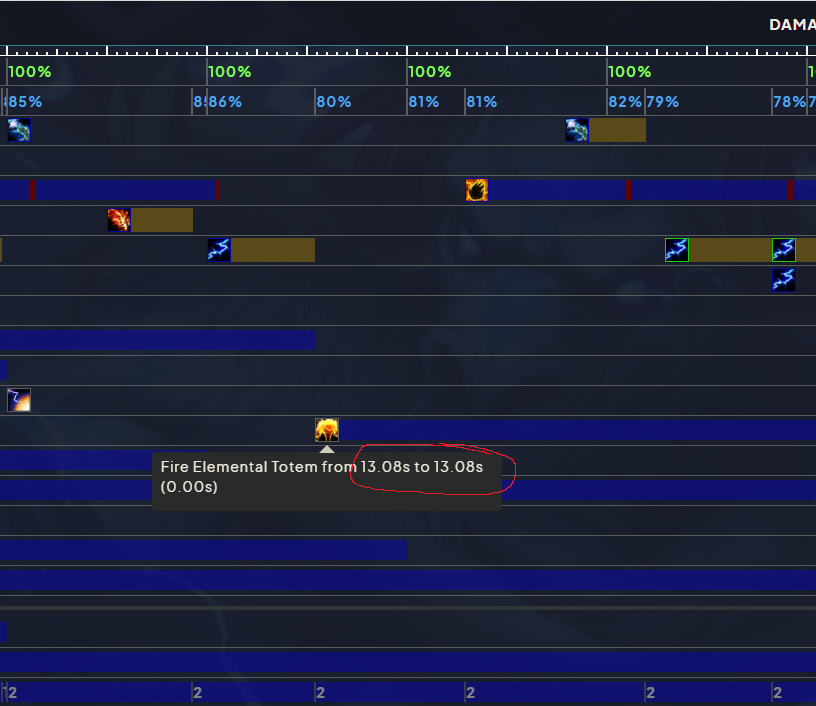Viewport: 816px width, 706px height.
Task: Click a 2-second timestamp label at the bottom
Action: point(197,692)
